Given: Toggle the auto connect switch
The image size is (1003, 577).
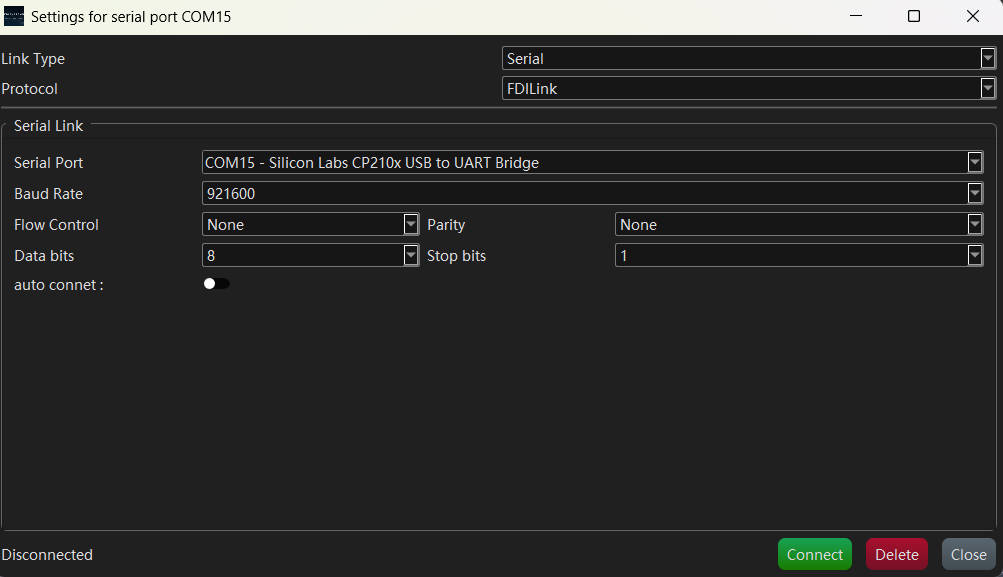Looking at the screenshot, I should (x=216, y=284).
